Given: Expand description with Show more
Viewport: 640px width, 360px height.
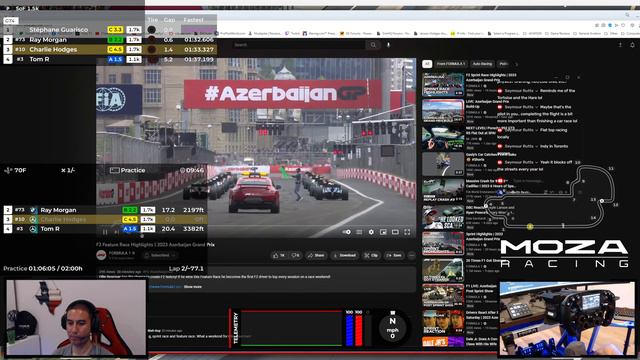Looking at the screenshot, I should pyautogui.click(x=193, y=287).
